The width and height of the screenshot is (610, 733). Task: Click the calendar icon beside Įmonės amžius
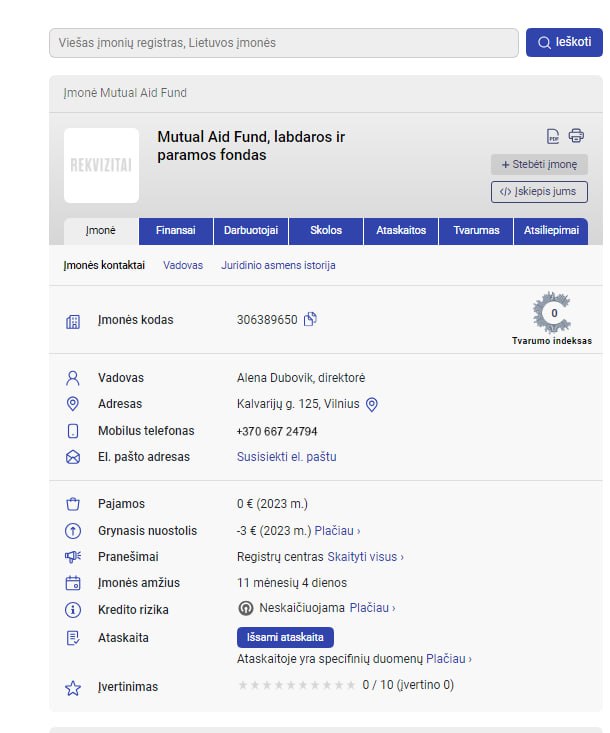point(73,583)
